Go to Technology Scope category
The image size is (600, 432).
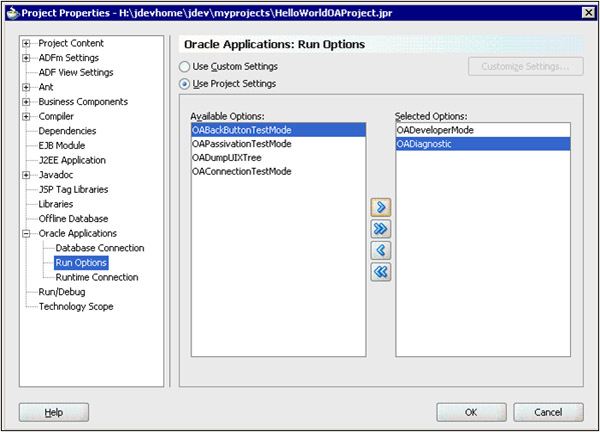75,306
